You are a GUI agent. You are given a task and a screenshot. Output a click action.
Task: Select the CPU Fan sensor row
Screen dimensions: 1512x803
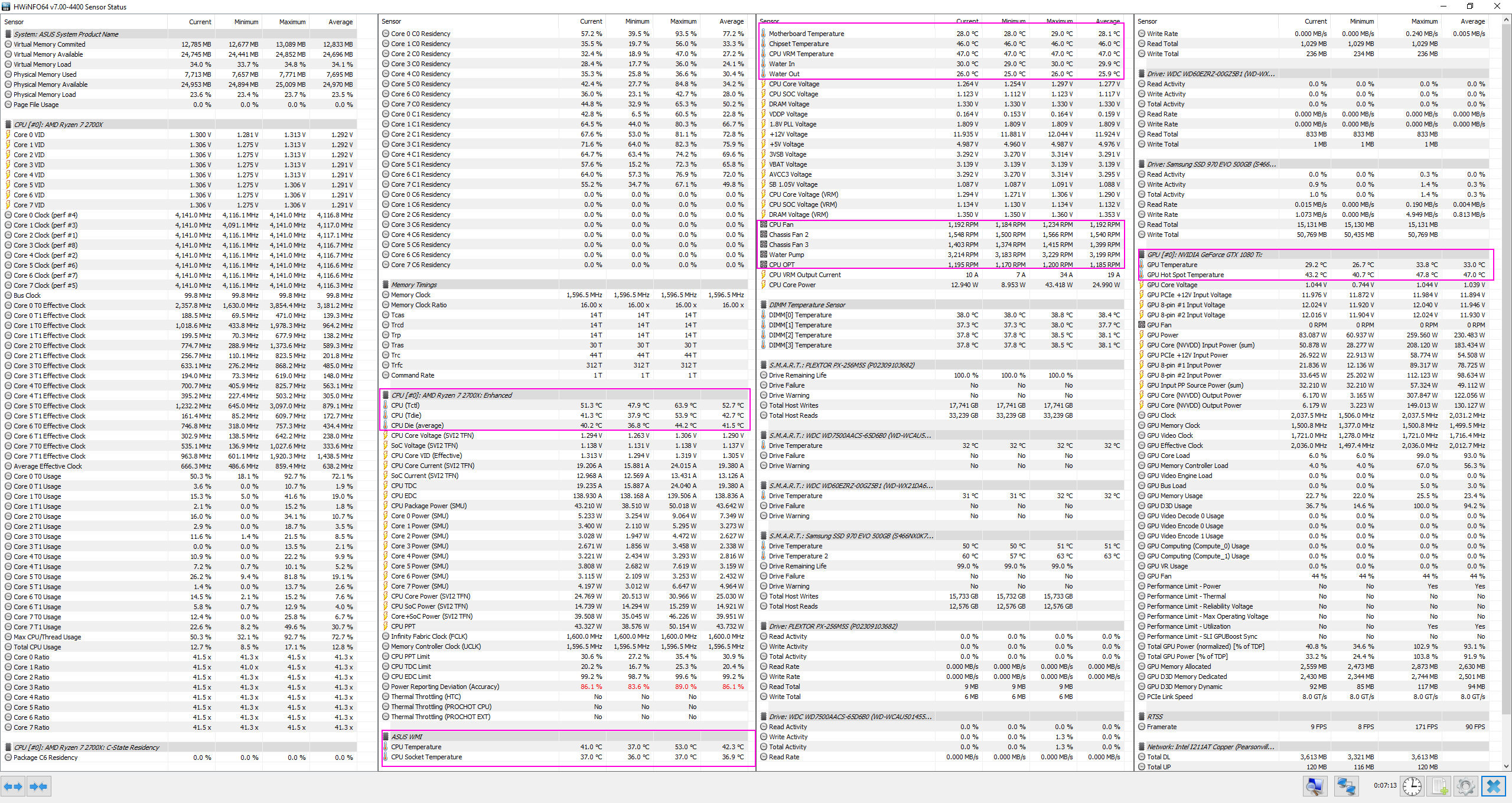coord(781,225)
